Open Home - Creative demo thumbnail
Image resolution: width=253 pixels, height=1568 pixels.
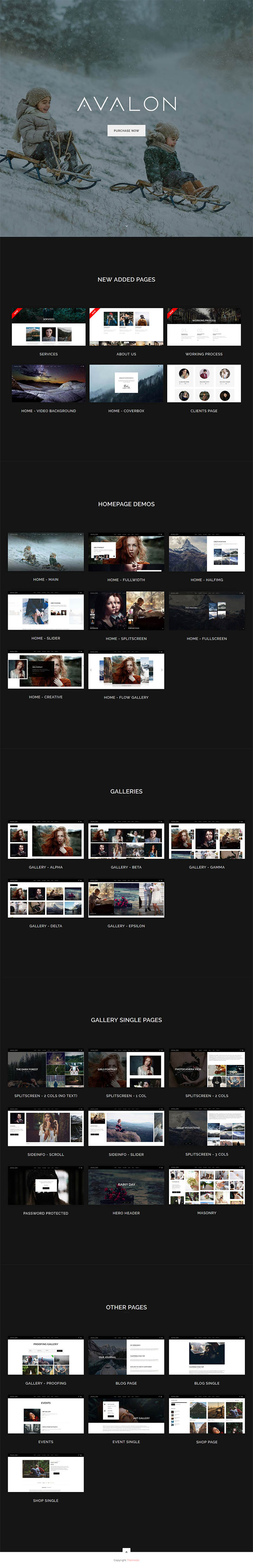(46, 669)
